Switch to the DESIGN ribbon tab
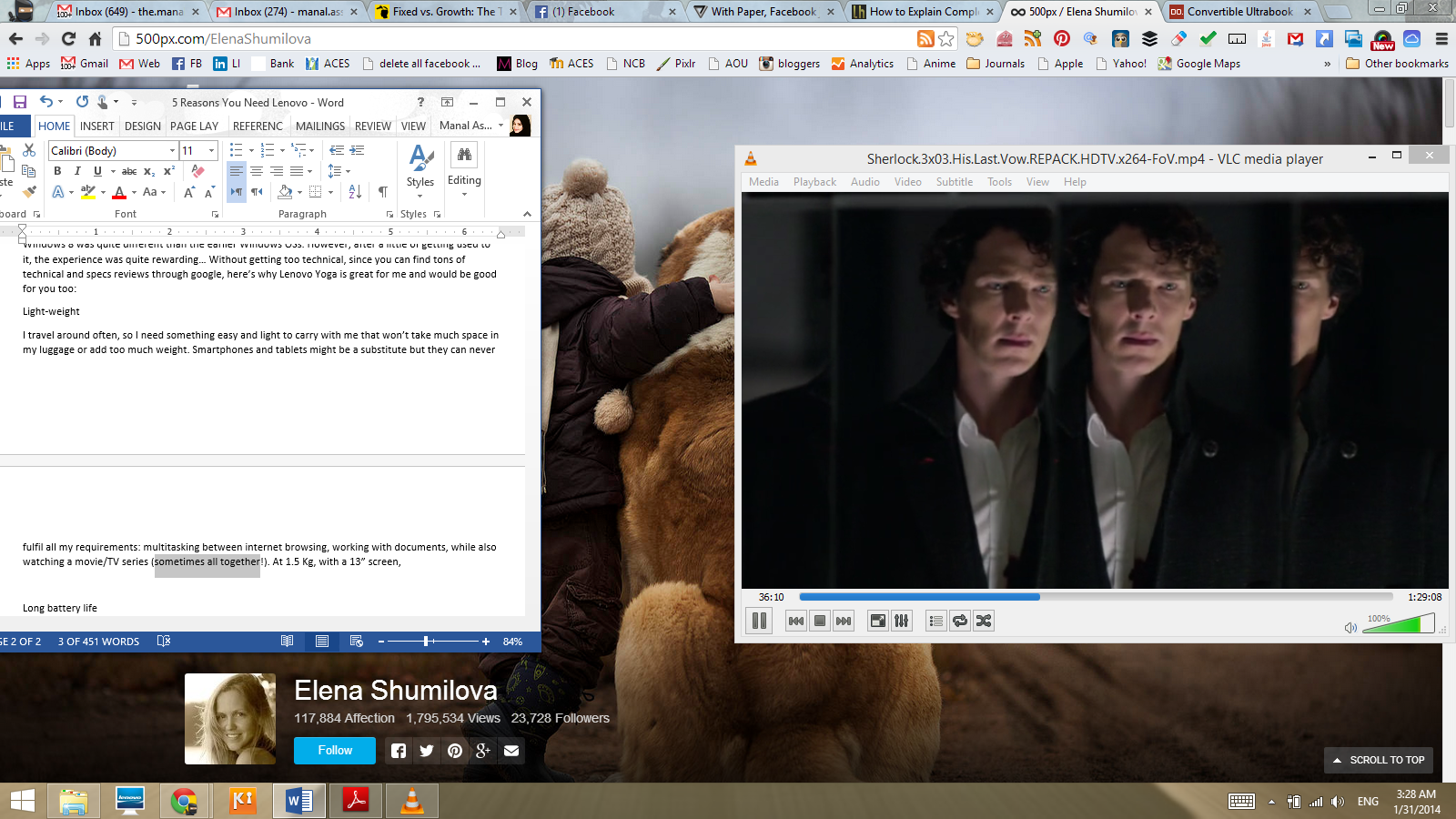The width and height of the screenshot is (1456, 819). 143,126
